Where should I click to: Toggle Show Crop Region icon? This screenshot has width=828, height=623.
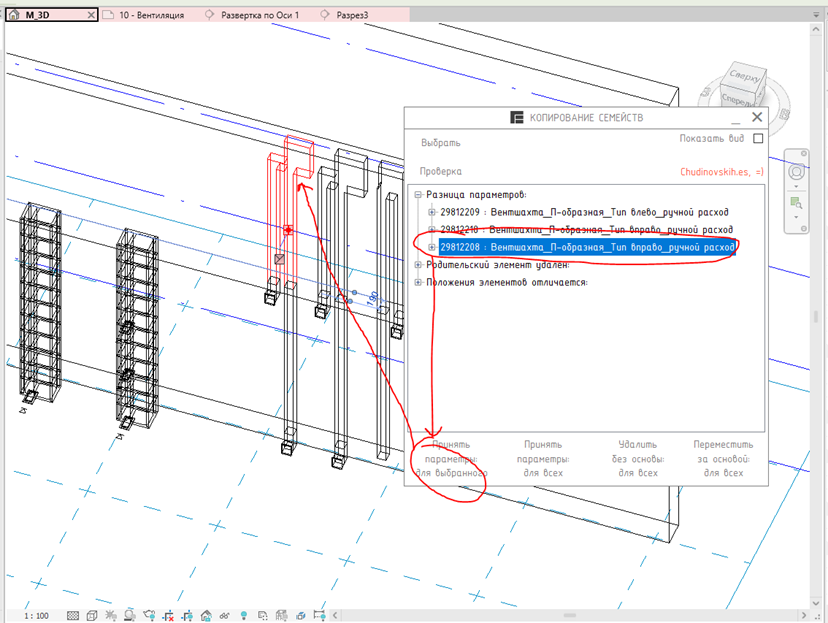tap(187, 616)
